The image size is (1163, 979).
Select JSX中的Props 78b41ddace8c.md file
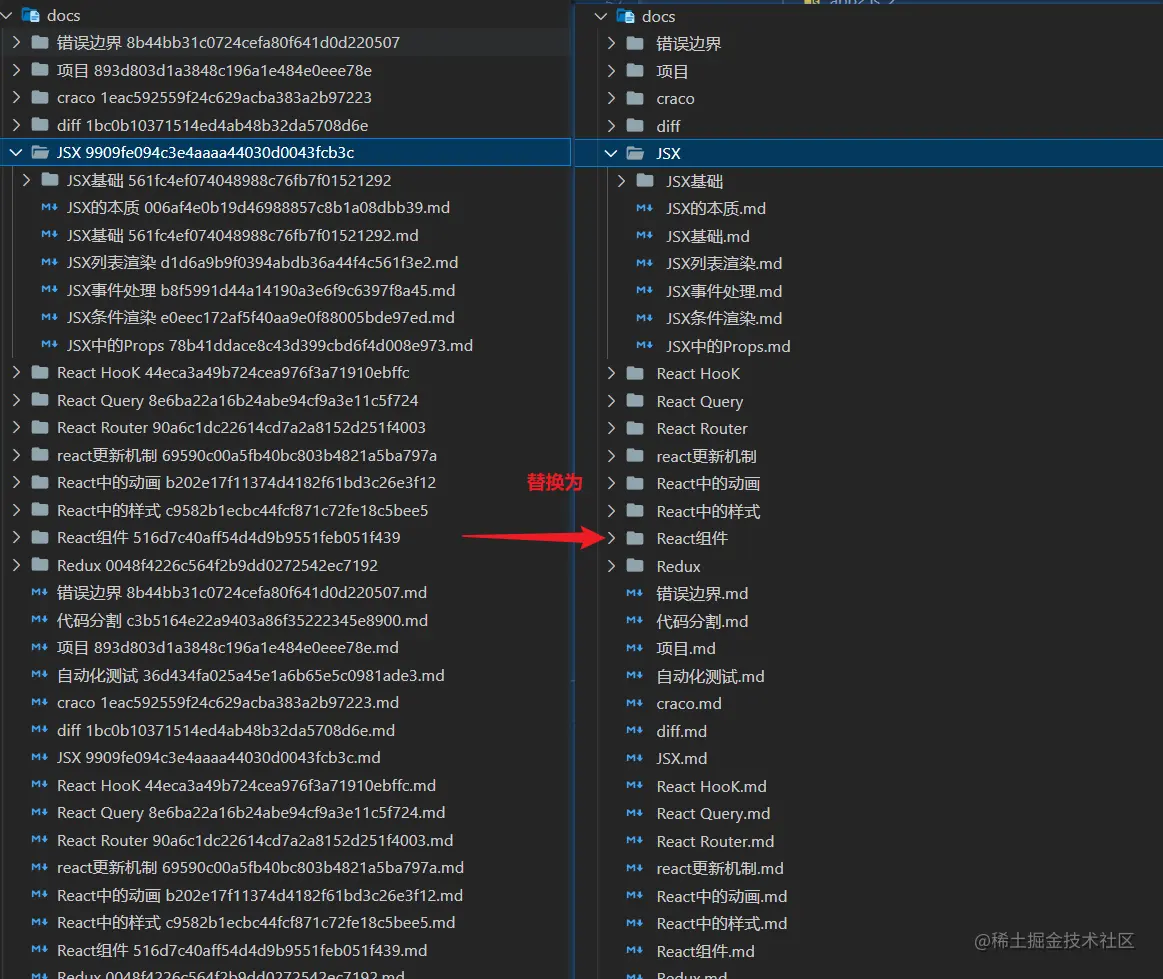pyautogui.click(x=269, y=346)
